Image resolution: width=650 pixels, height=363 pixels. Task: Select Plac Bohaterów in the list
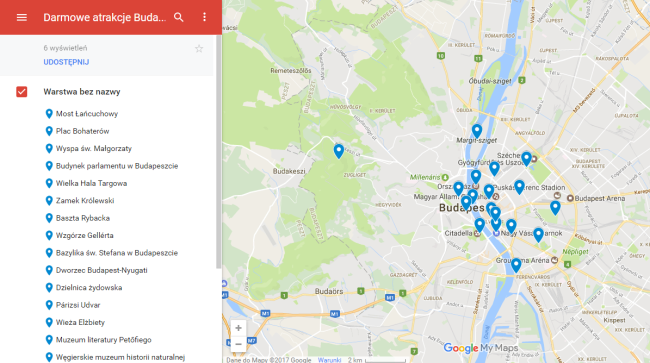(82, 131)
